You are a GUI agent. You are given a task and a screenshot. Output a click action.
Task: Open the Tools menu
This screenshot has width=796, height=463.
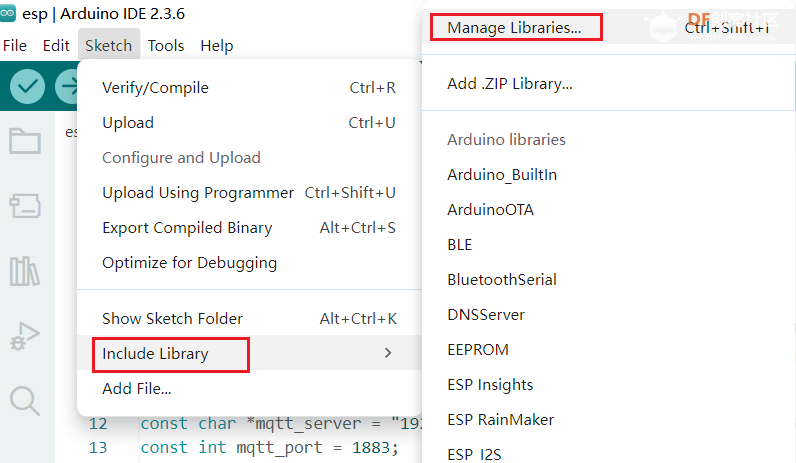coord(166,46)
